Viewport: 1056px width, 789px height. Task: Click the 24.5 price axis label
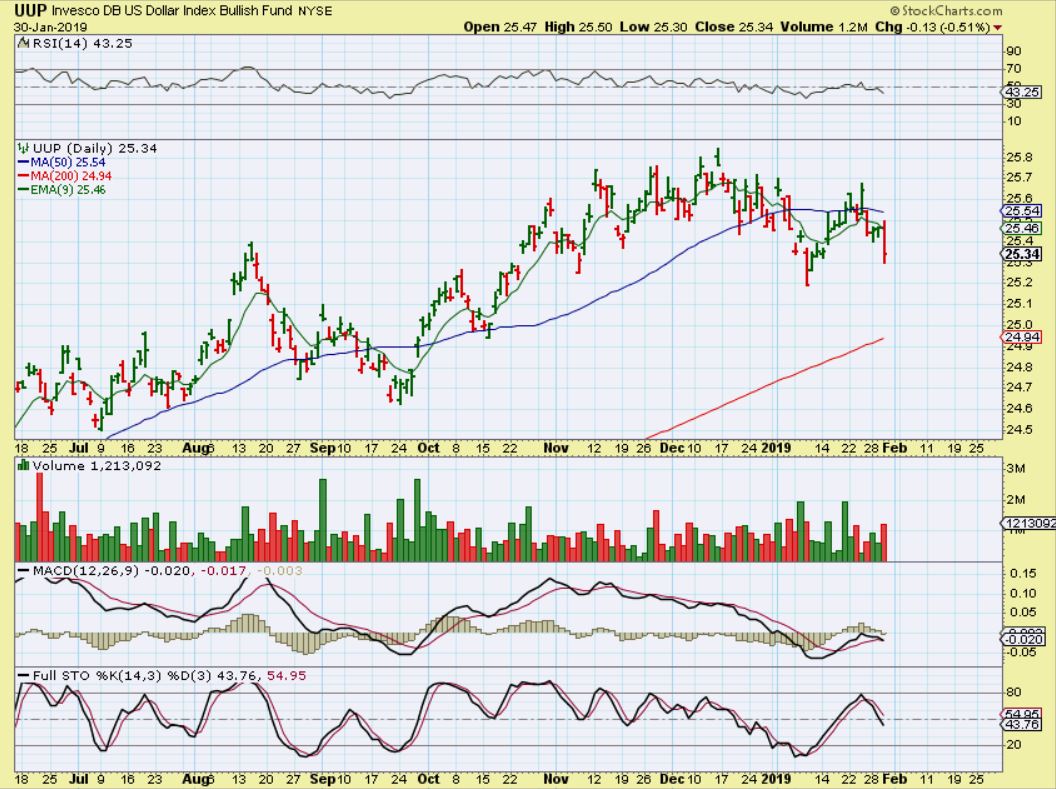click(x=1018, y=430)
